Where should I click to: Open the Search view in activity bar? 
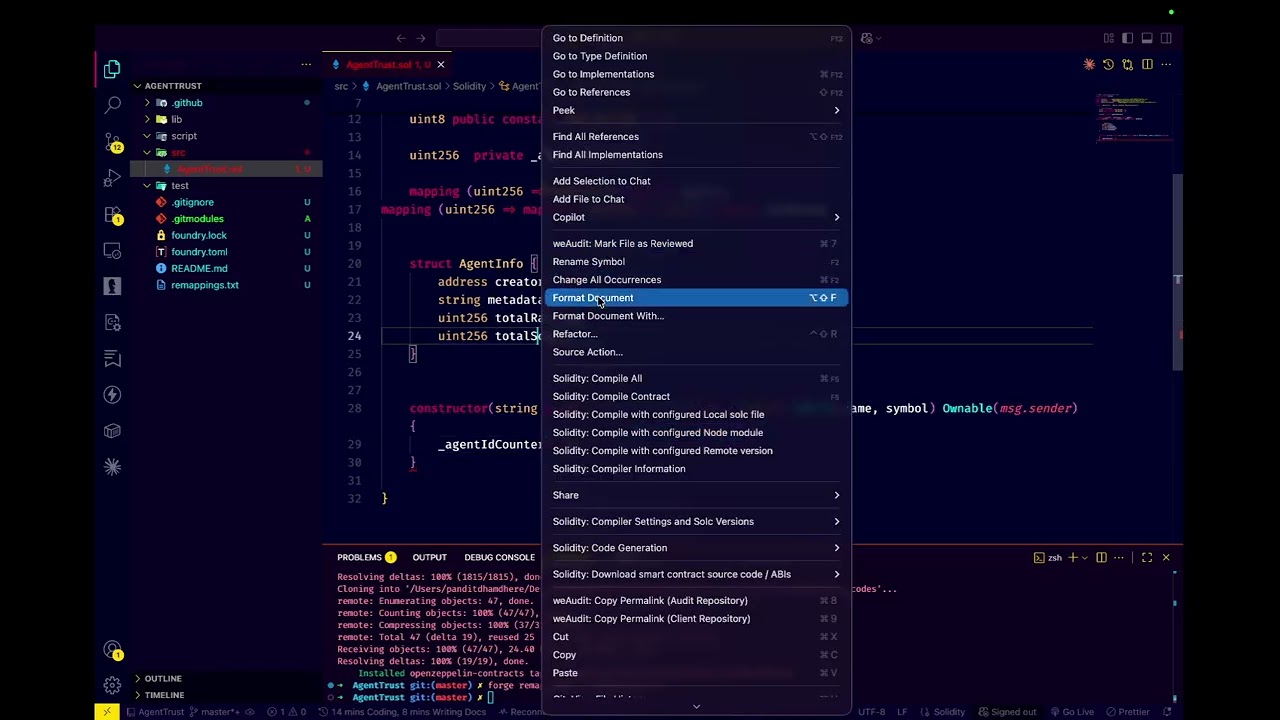pos(112,105)
